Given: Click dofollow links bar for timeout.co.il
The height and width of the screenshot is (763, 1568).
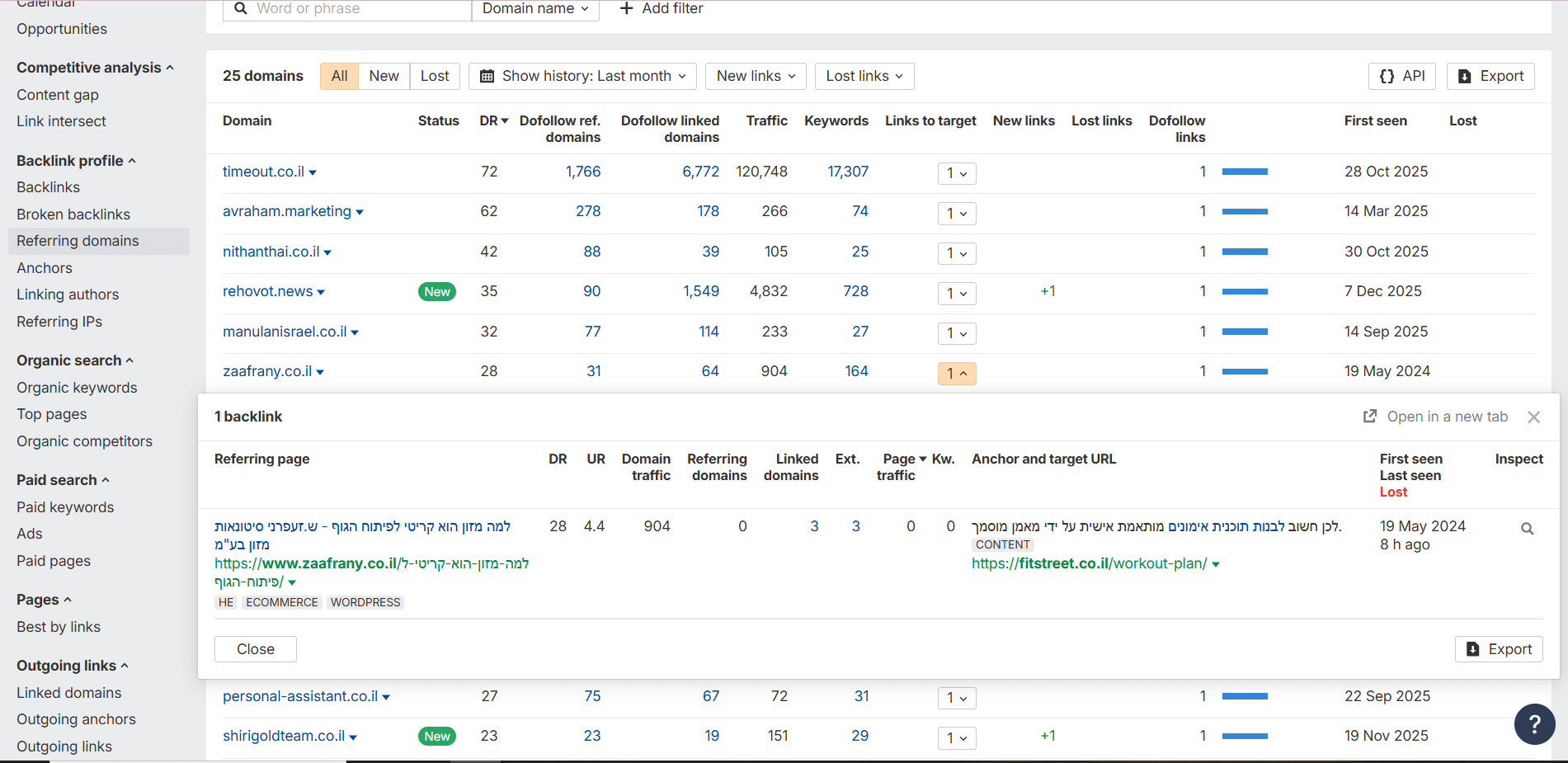Looking at the screenshot, I should tap(1245, 172).
